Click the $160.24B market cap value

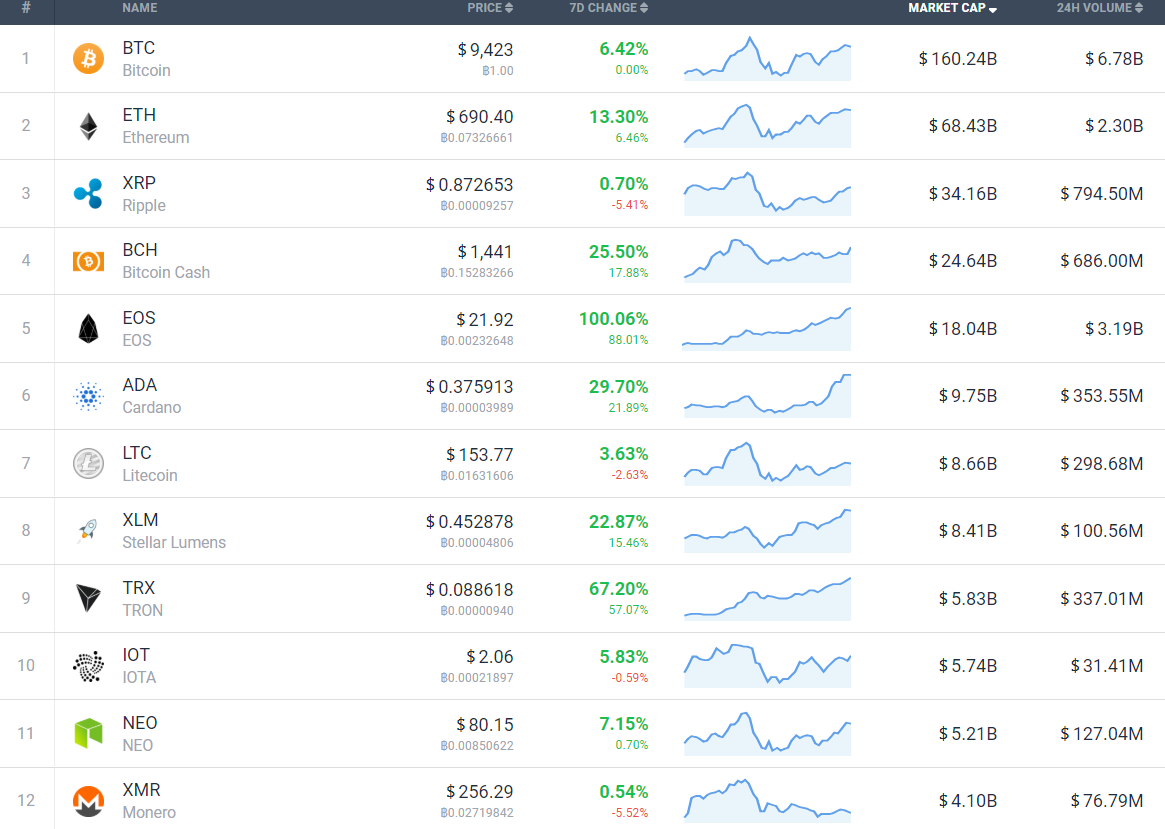click(x=958, y=59)
